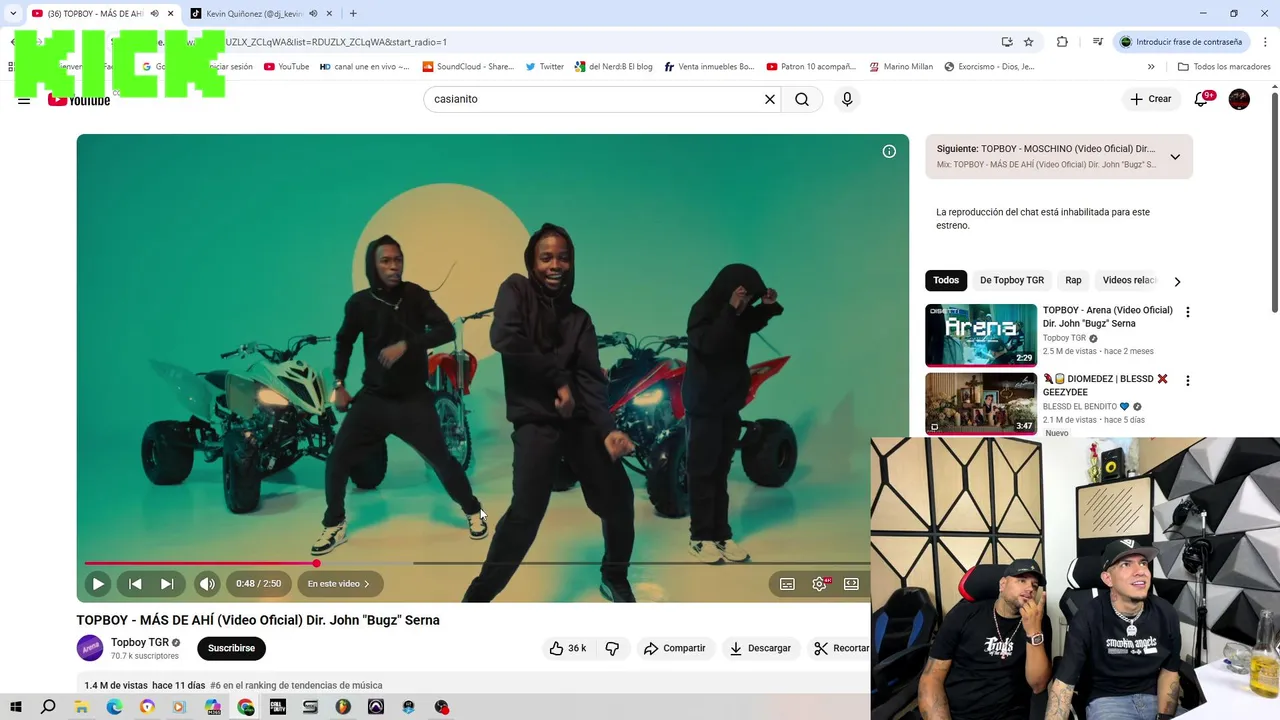1280x720 pixels.
Task: Open options menu for TOPBOY - Arena
Action: pos(1188,312)
